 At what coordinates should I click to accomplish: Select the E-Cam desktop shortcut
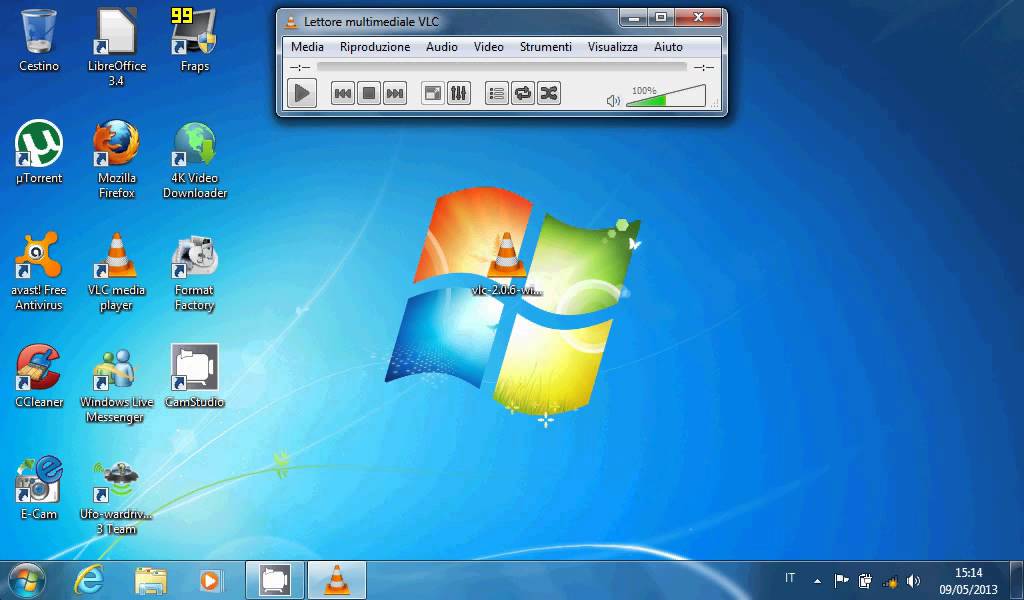39,488
